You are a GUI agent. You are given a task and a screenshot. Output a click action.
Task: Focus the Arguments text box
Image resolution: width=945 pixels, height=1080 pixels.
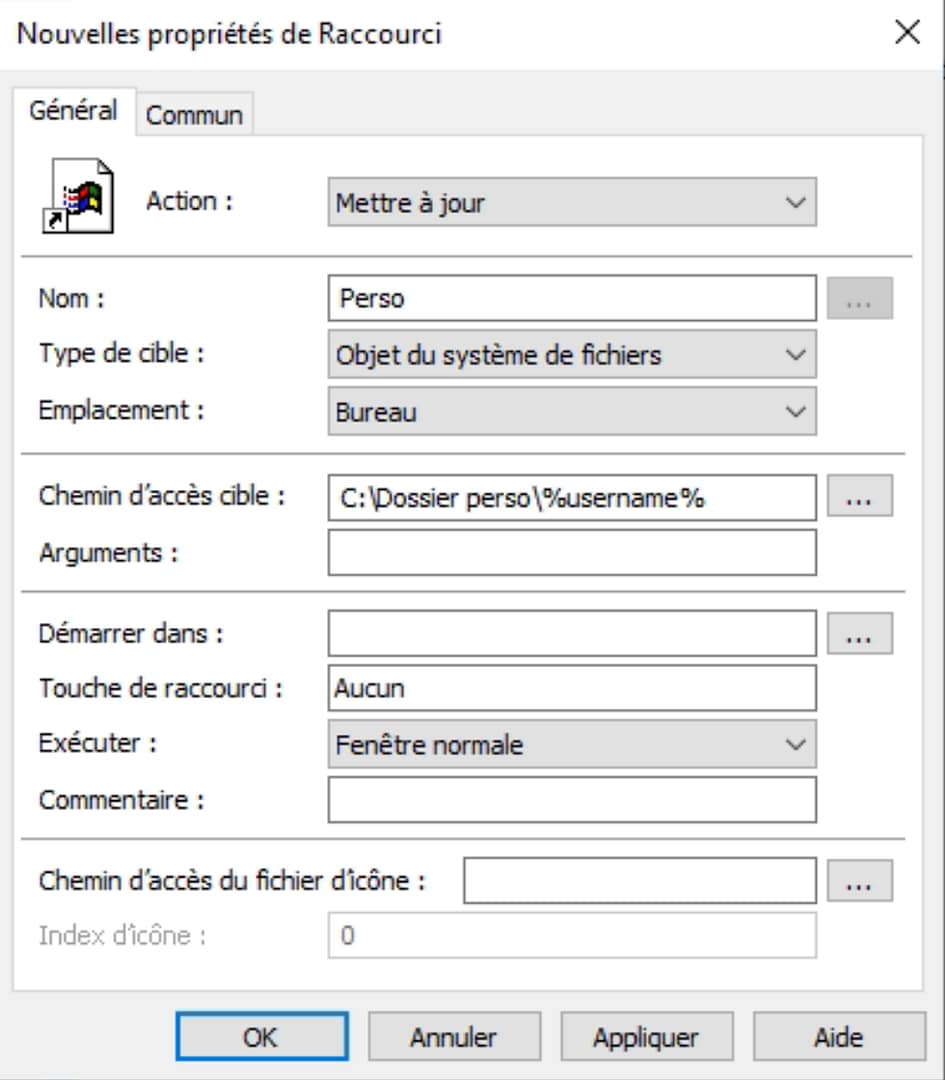(x=571, y=552)
